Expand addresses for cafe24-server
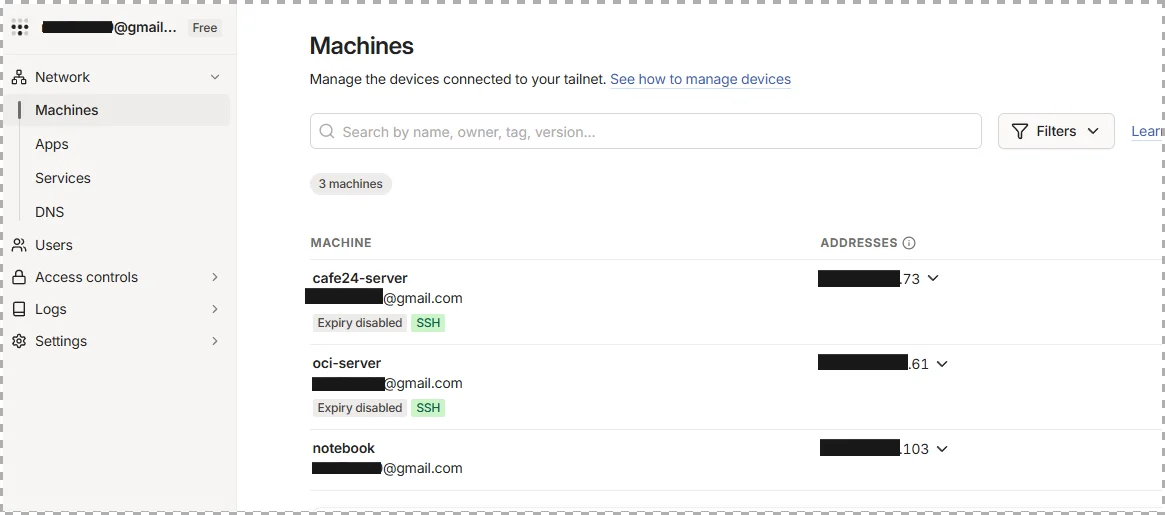The width and height of the screenshot is (1165, 515). pyautogui.click(x=933, y=279)
